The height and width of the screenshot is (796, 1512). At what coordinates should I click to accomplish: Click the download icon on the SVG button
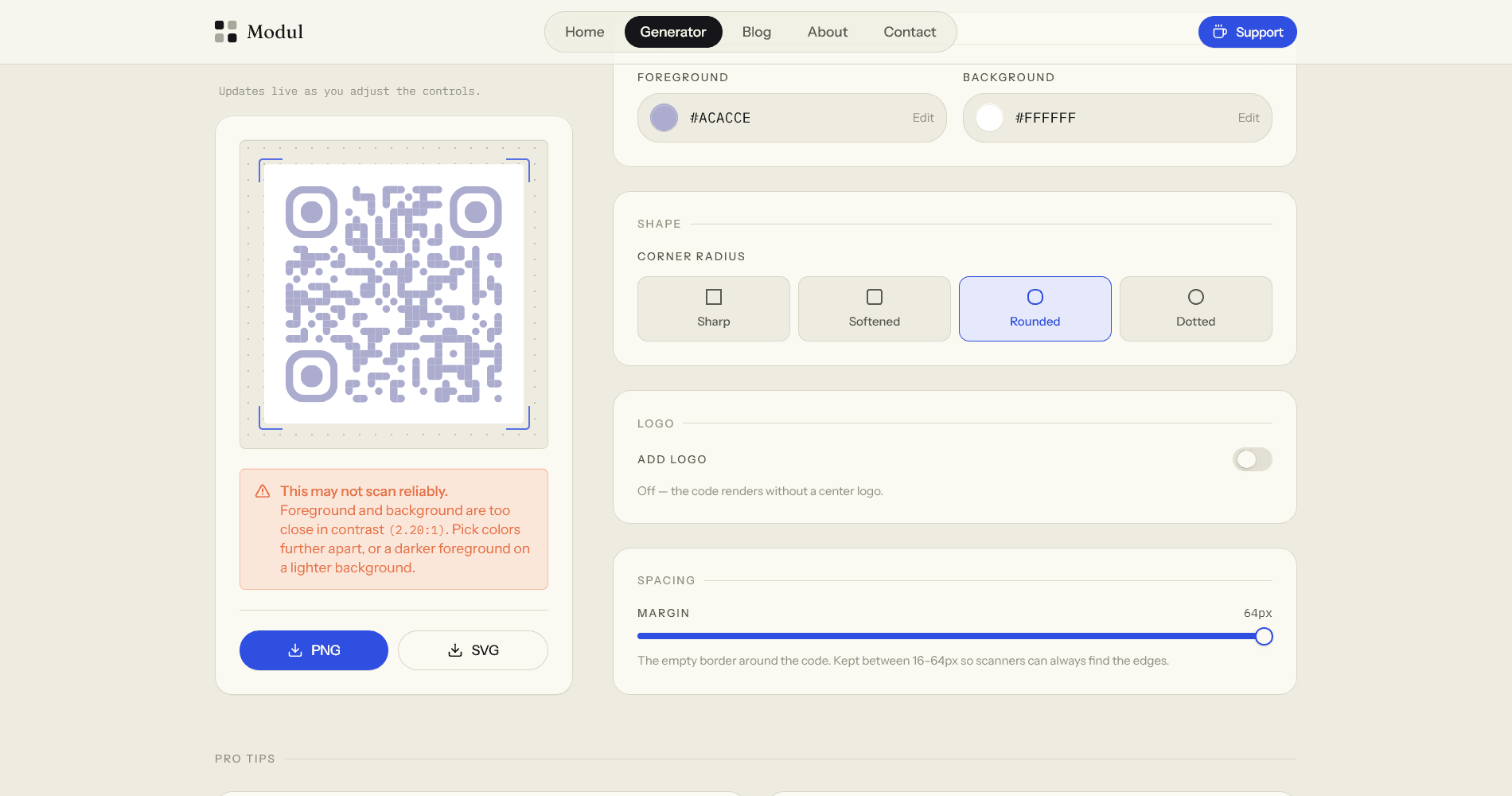(455, 650)
